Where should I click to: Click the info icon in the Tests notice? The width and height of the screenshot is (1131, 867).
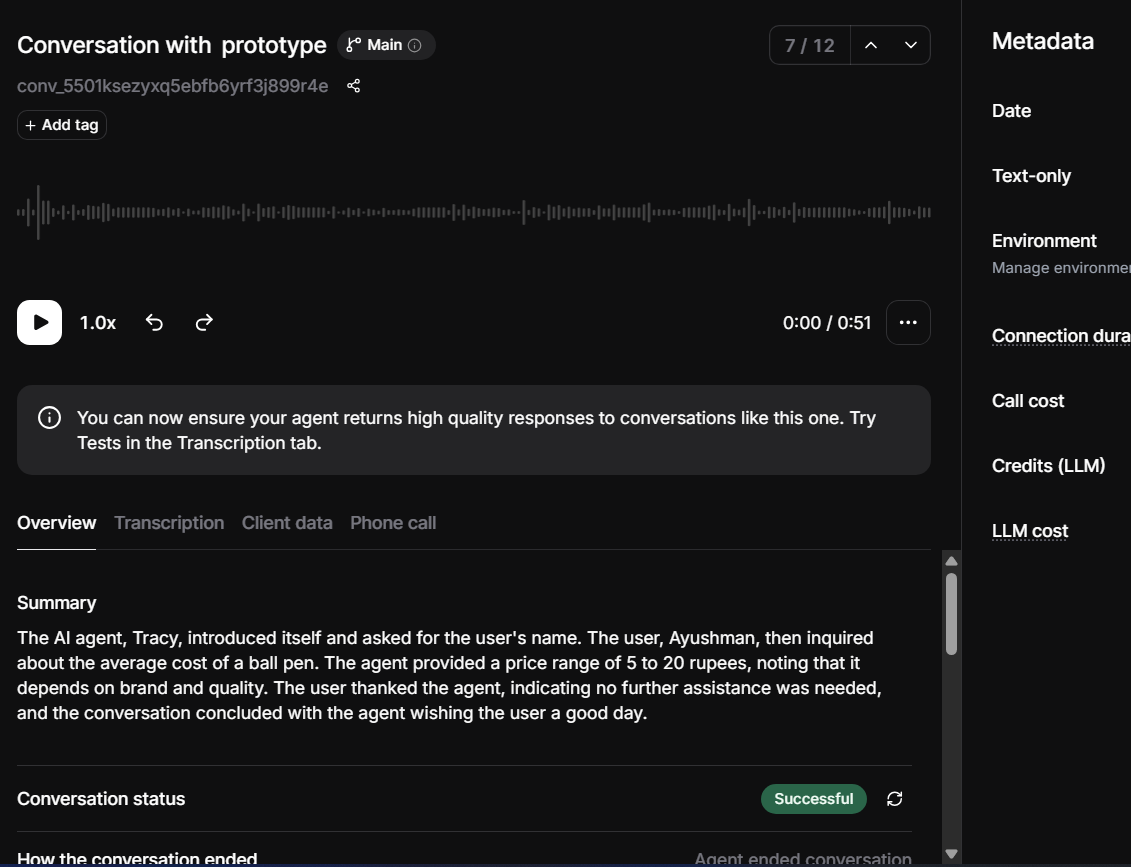point(49,418)
